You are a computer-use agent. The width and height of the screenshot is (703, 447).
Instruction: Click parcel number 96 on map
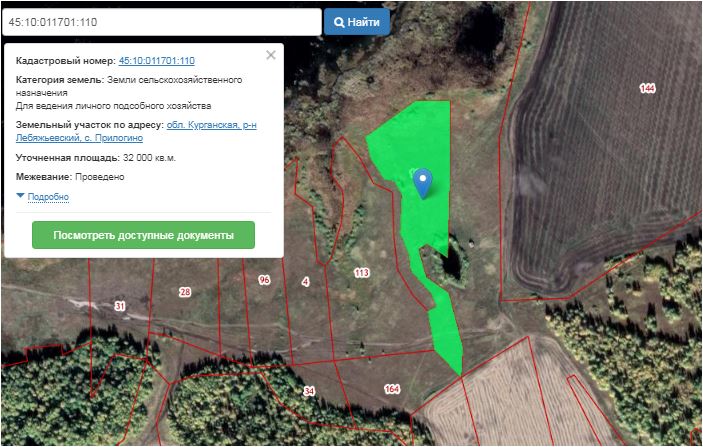click(x=264, y=280)
